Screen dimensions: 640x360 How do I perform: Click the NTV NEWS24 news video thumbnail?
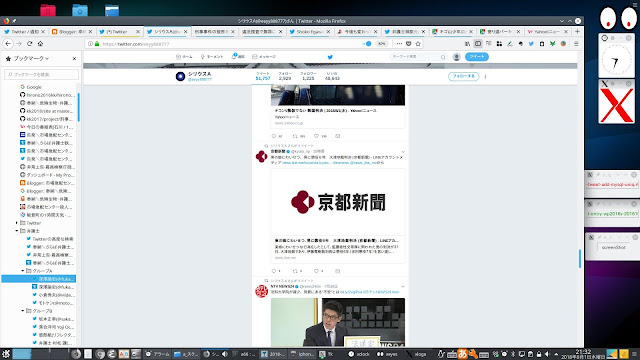click(x=338, y=322)
